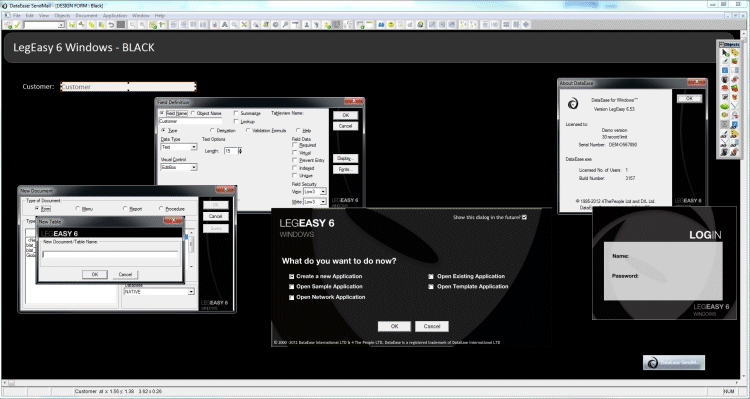Click the yellow smiley toolbar icon

[391, 24]
